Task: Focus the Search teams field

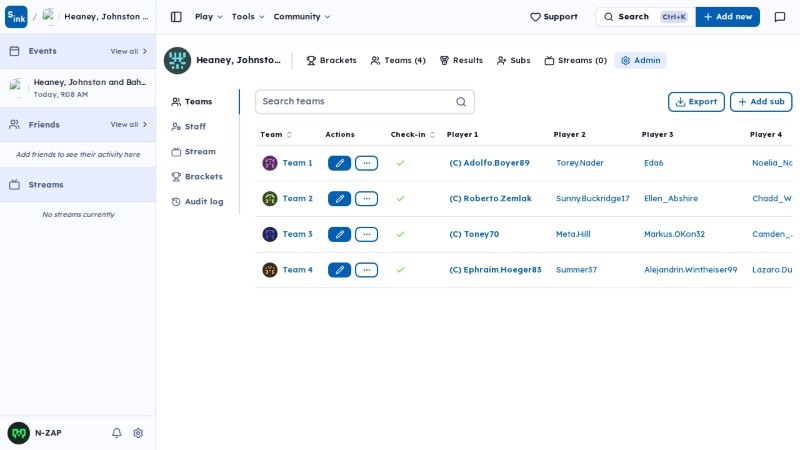Action: (365, 102)
